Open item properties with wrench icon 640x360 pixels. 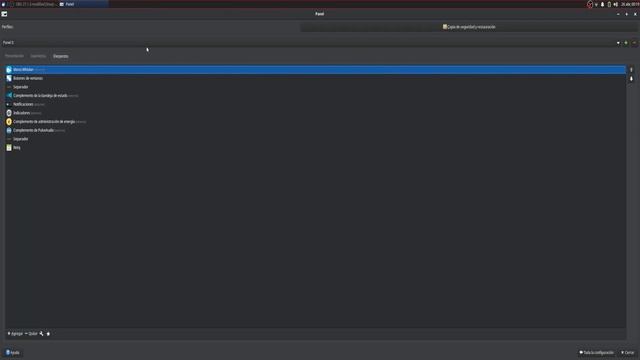pos(41,334)
